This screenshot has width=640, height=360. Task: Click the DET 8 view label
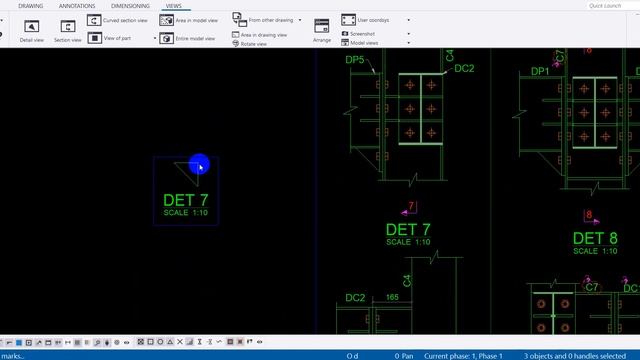[x=595, y=238]
